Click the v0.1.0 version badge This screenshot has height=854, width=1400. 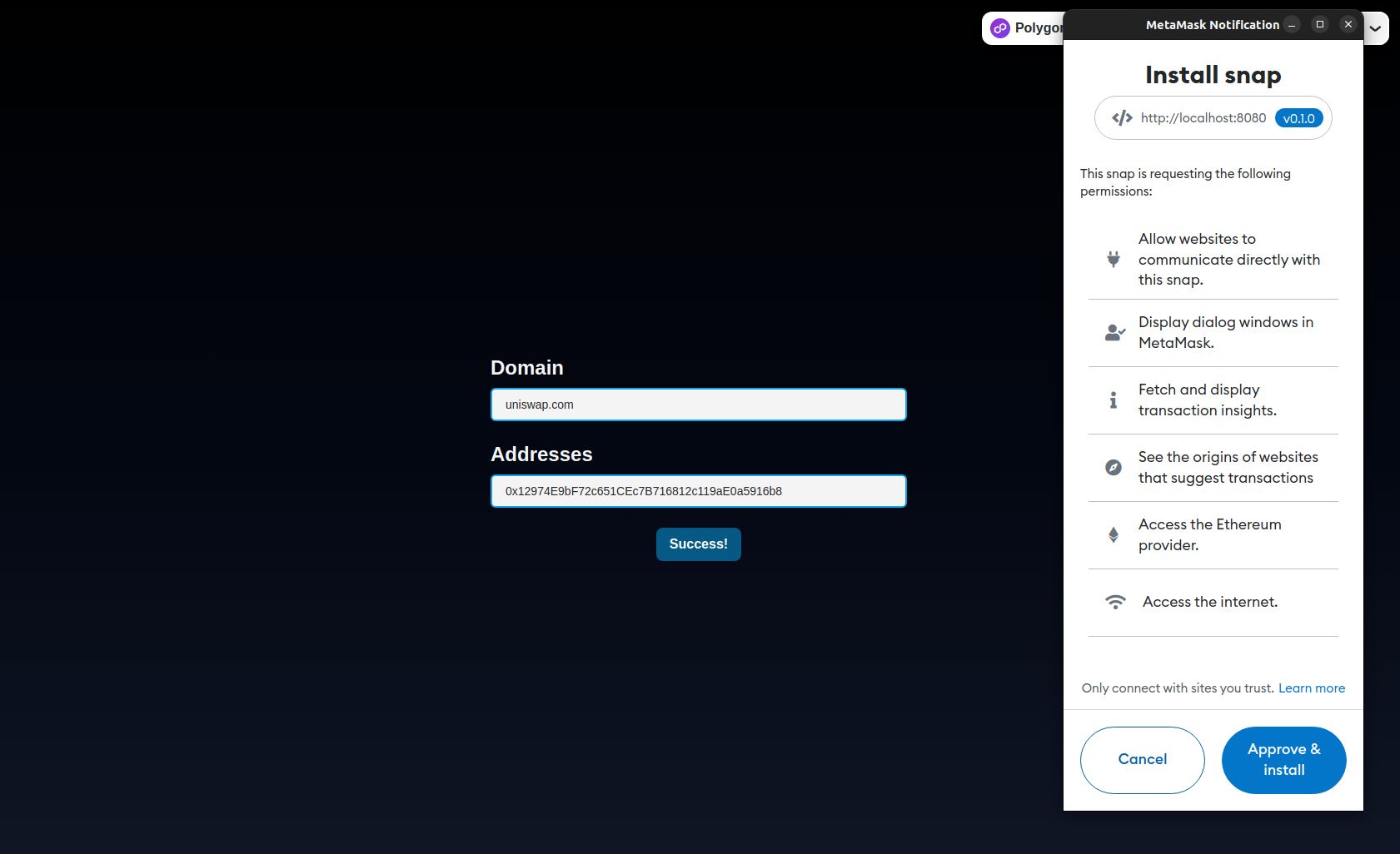pos(1298,118)
